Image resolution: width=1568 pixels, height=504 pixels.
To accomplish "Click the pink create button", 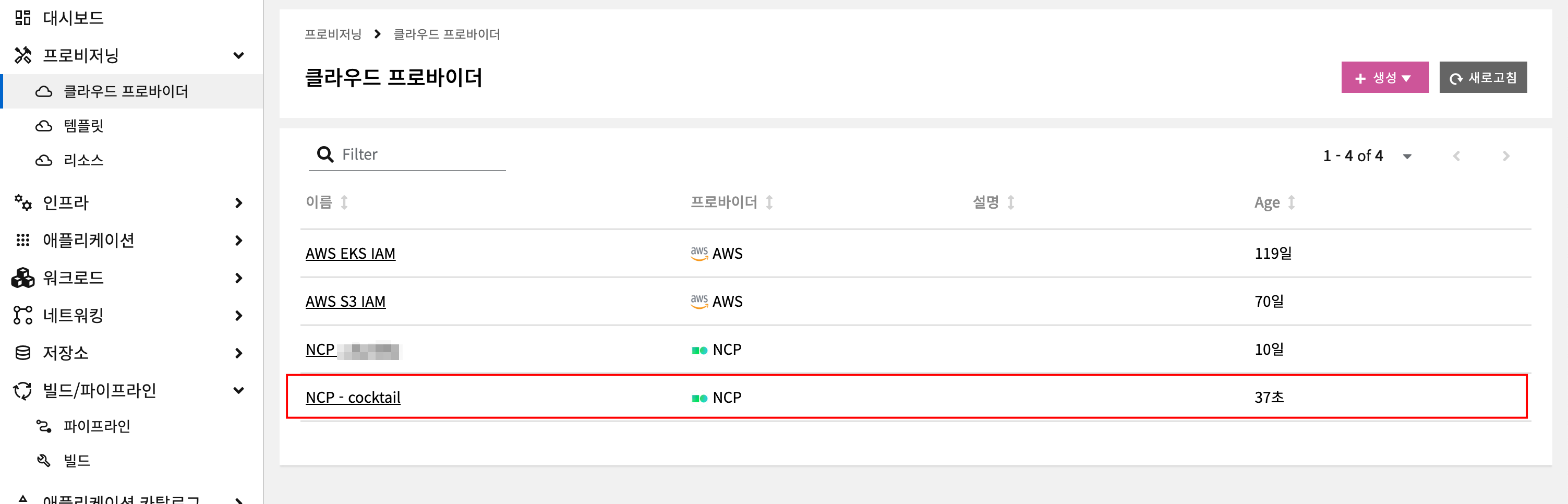I will coord(1384,77).
